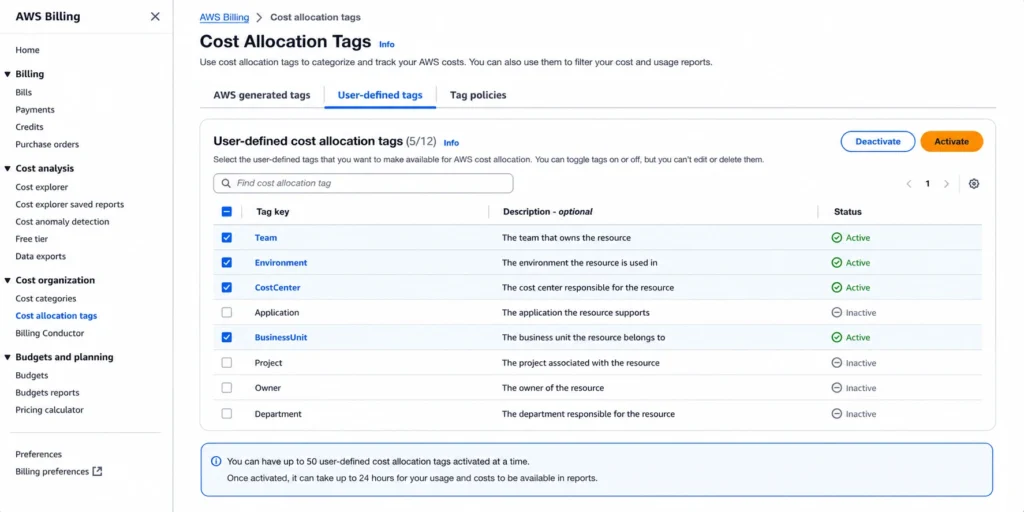Click the search magnifier icon
The height and width of the screenshot is (512, 1024).
tap(226, 184)
